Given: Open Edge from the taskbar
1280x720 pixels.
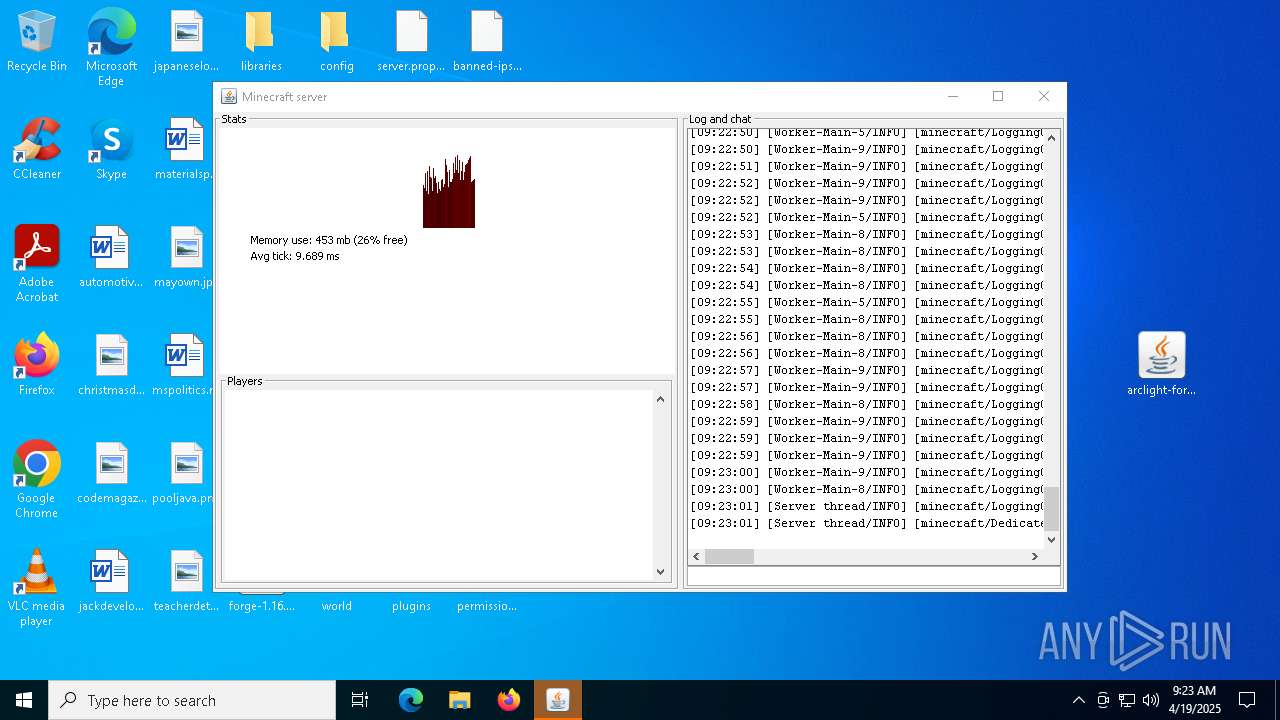Looking at the screenshot, I should [411, 700].
